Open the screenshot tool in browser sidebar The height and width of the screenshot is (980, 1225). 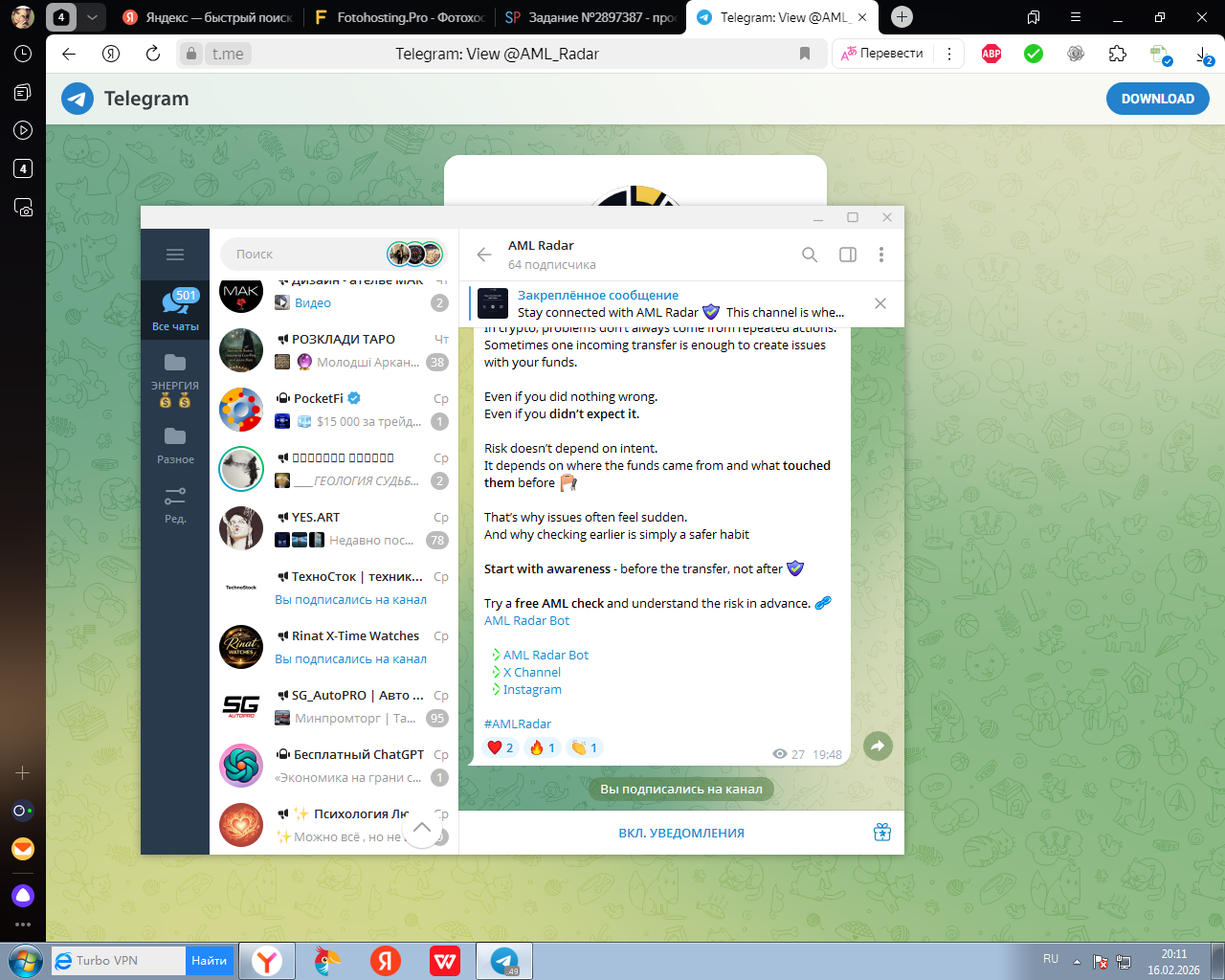23,207
